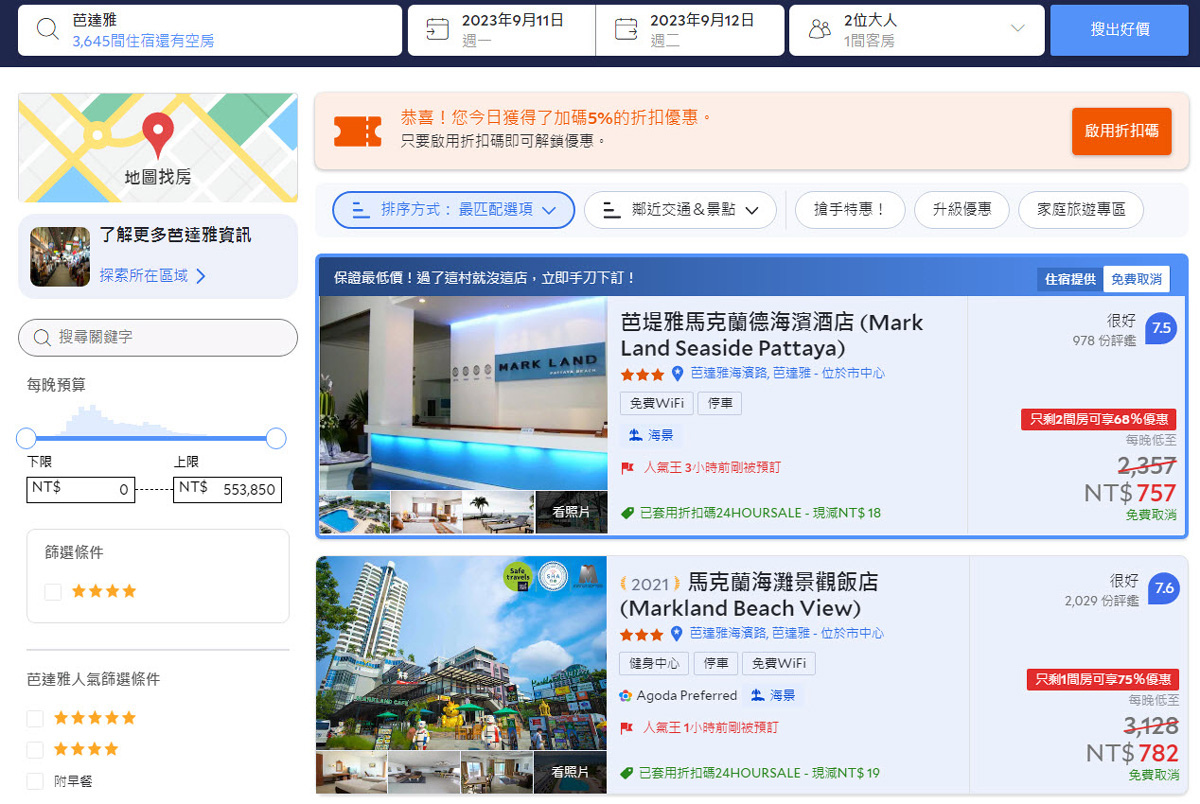The height and width of the screenshot is (804, 1200).
Task: Check the four-star box under 芭達雅人氣篩選條件
Action: (36, 750)
